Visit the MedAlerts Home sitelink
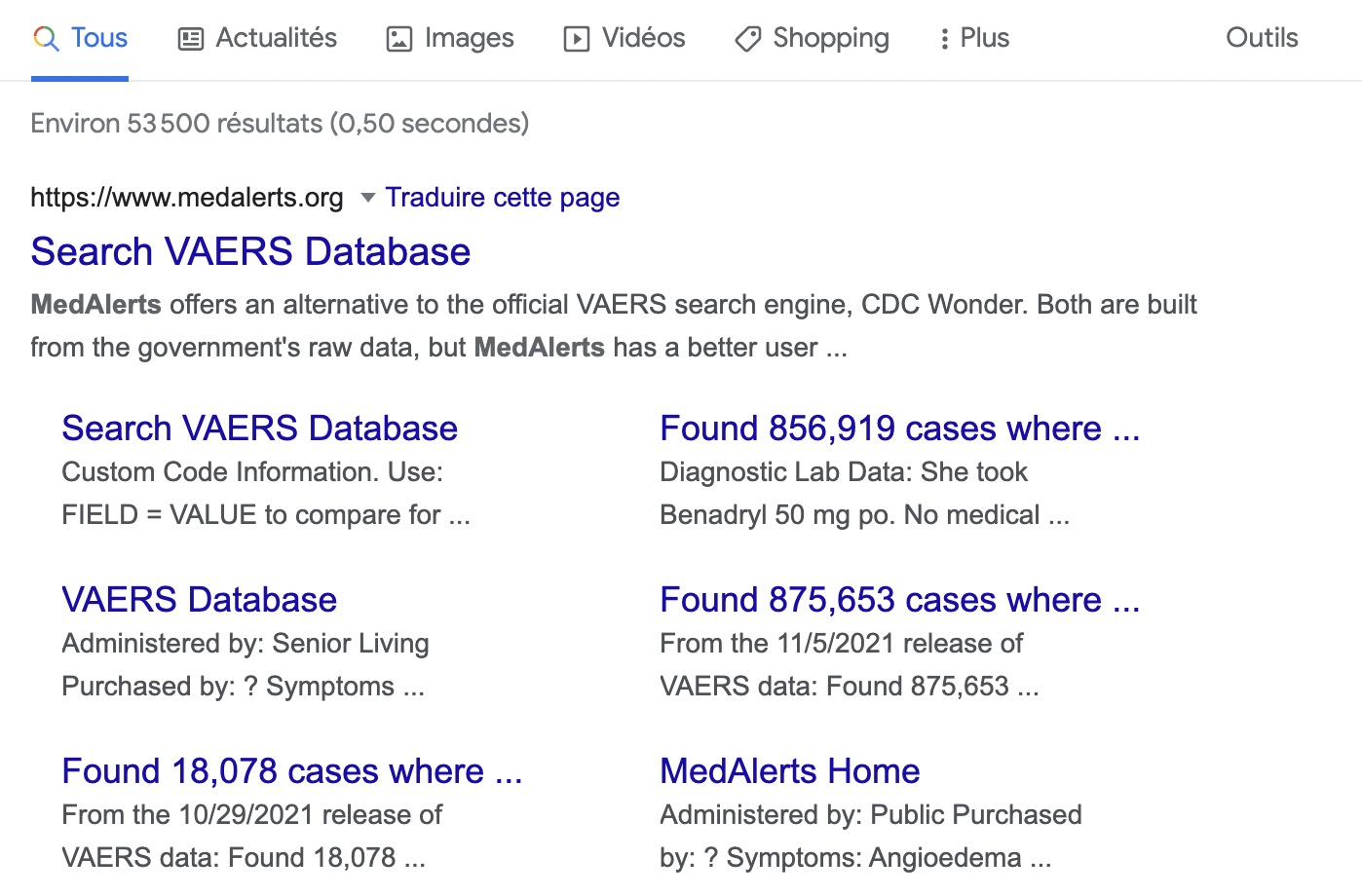 pos(789,771)
